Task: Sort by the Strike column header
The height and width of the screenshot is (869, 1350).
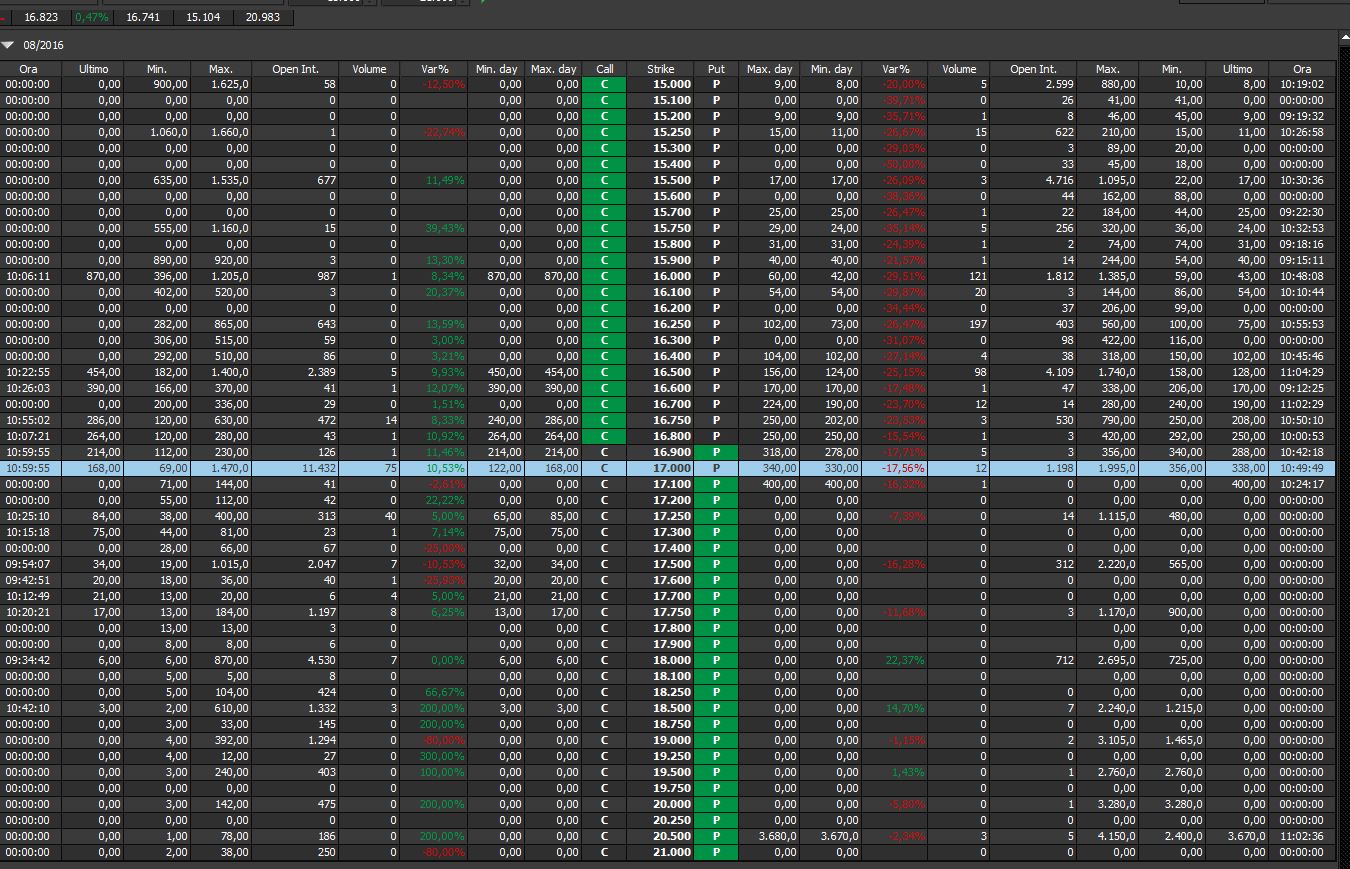Action: tap(660, 69)
